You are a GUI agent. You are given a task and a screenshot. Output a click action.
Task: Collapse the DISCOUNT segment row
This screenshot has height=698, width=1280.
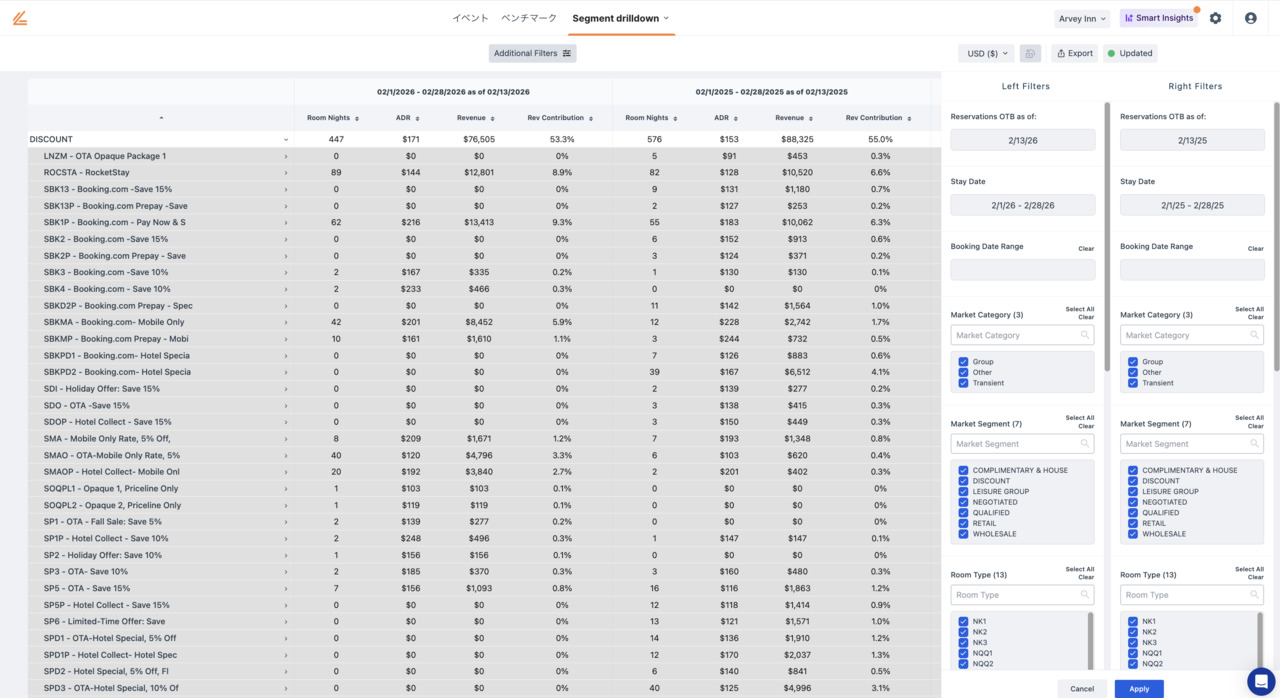point(286,140)
